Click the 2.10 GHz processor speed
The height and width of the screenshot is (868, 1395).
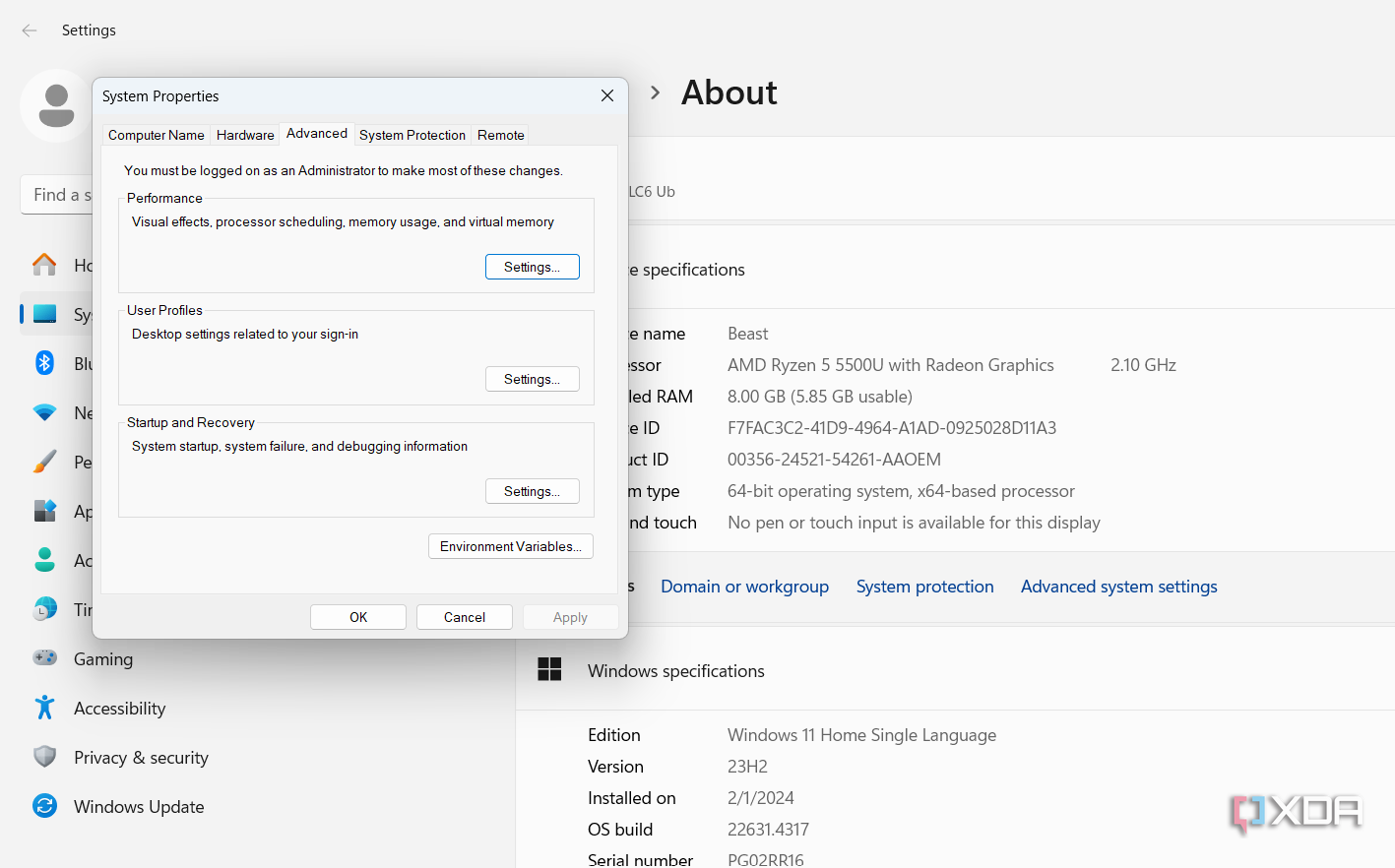[1143, 365]
